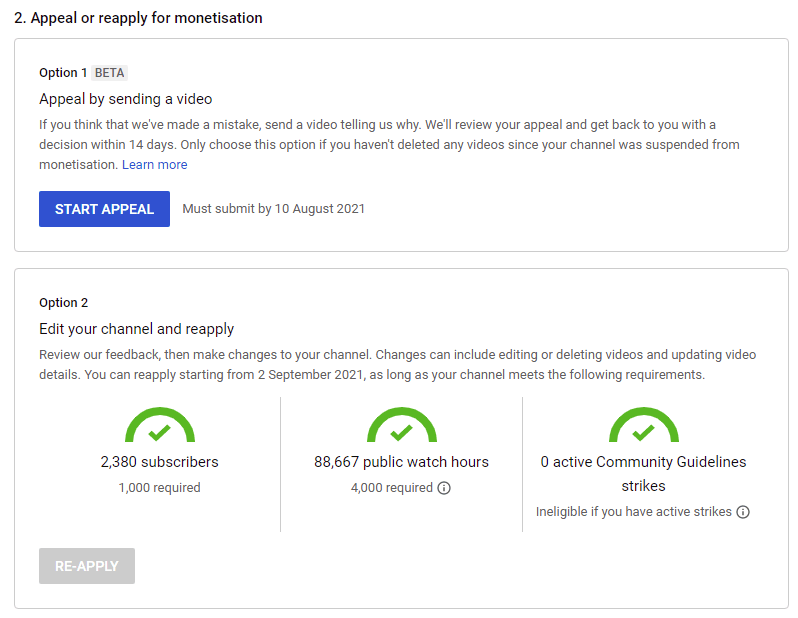
Task: Click the Option 2 label
Action: click(x=64, y=303)
